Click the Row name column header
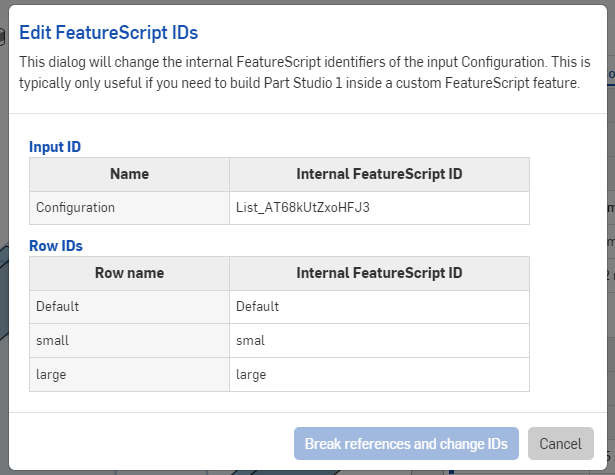Image resolution: width=615 pixels, height=475 pixels. (129, 272)
